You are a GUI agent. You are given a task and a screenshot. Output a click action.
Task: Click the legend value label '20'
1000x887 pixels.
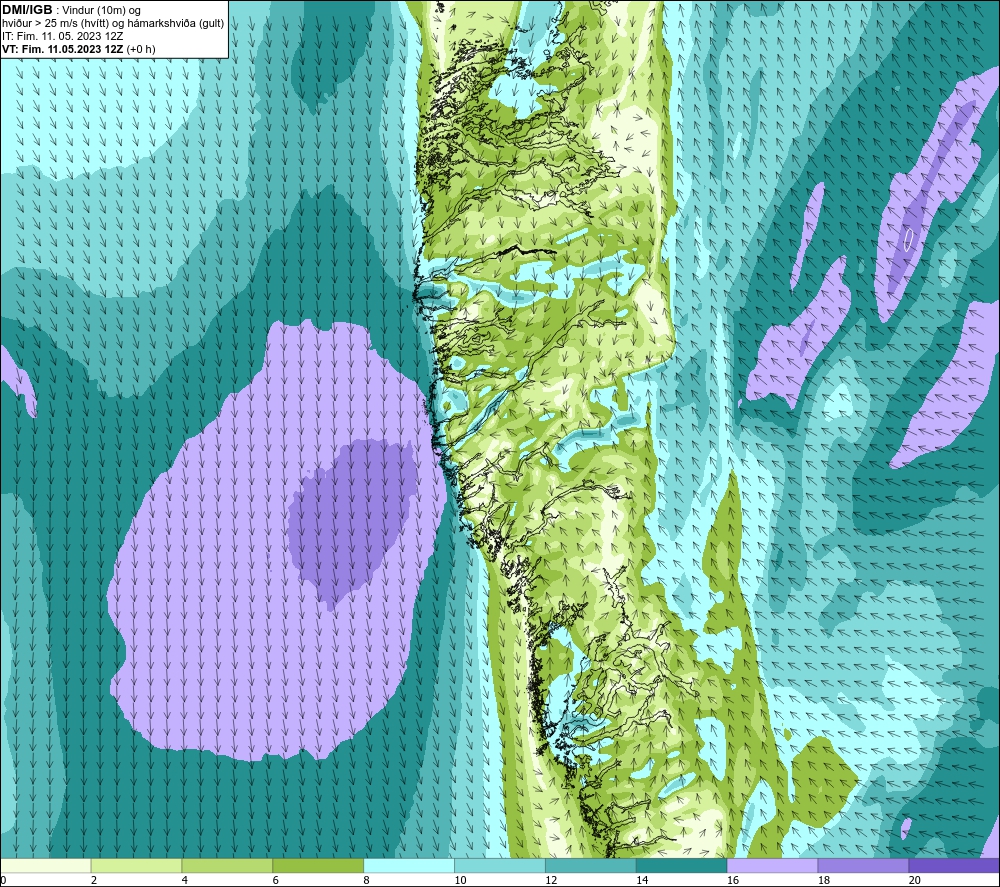point(915,880)
